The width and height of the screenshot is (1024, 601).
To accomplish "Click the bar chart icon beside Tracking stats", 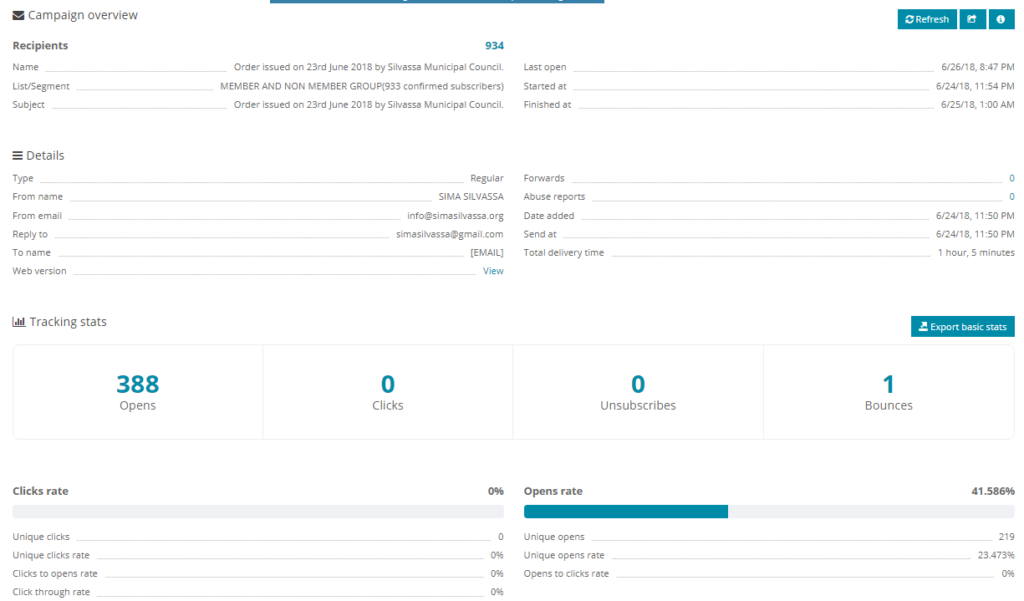I will 18,322.
